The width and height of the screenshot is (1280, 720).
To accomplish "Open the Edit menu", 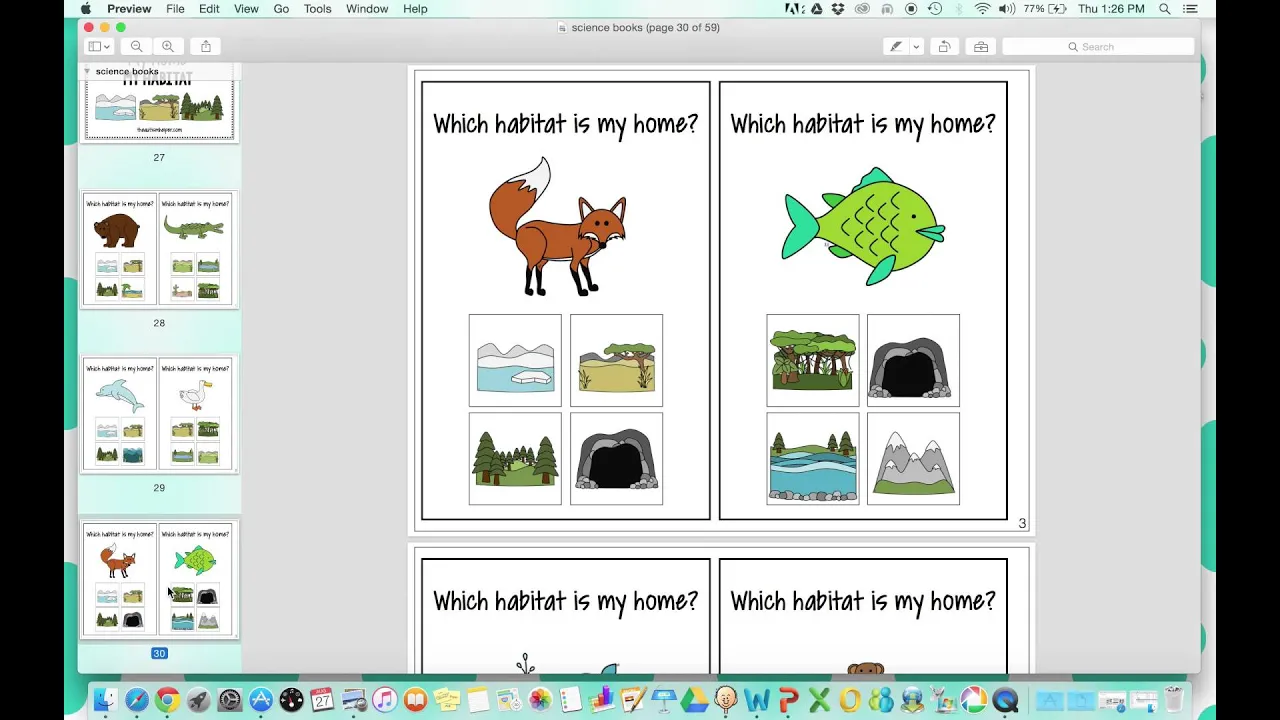I will click(209, 8).
